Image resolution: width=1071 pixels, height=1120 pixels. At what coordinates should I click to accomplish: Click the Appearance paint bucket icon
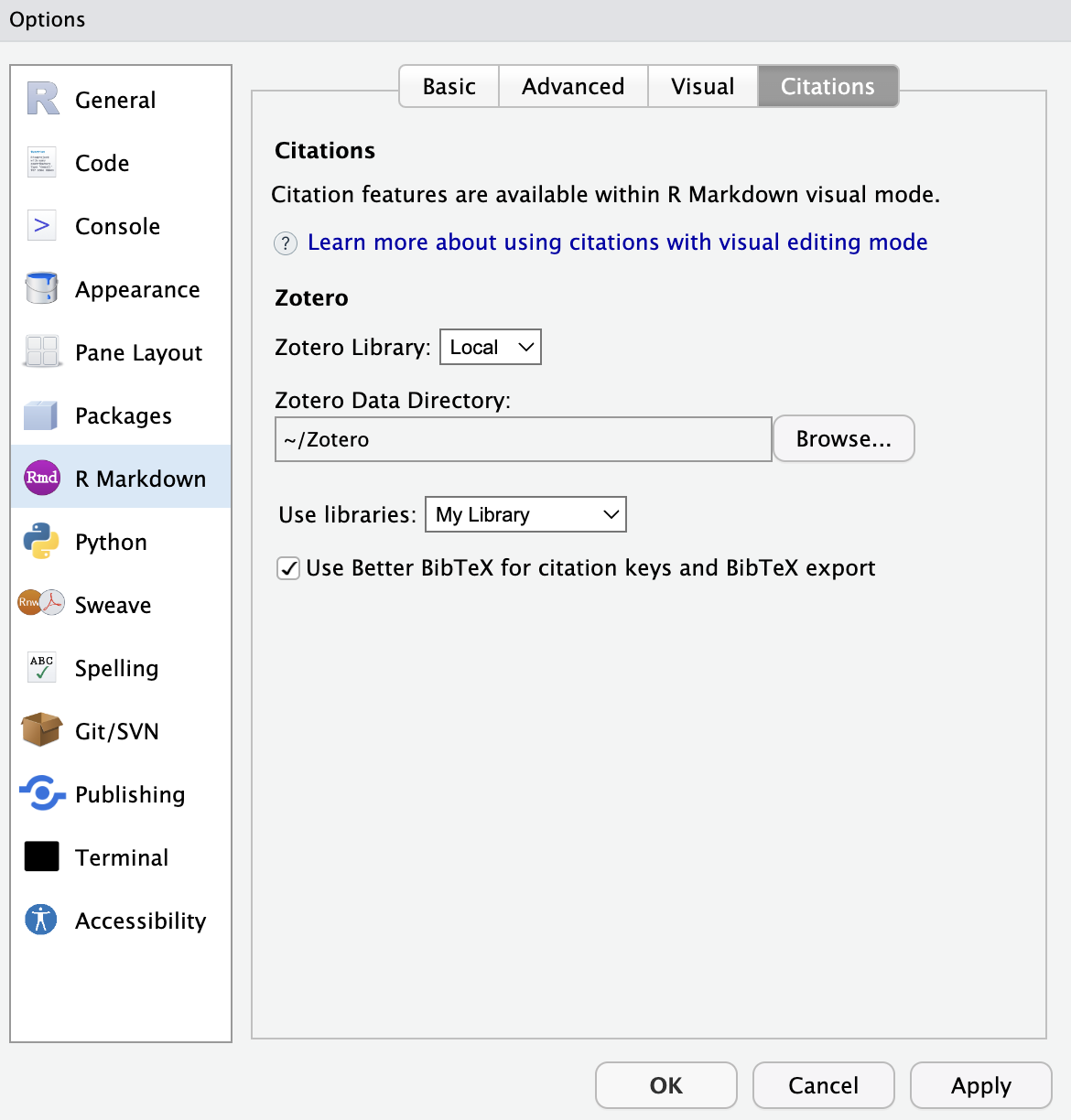click(40, 288)
